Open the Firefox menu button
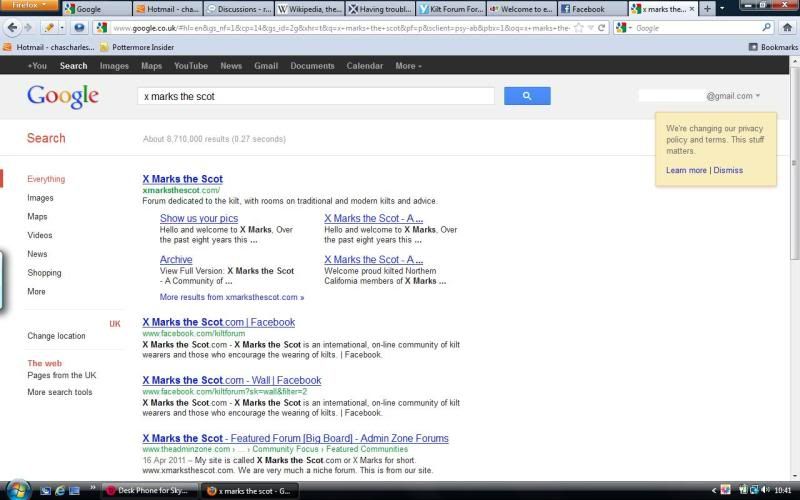This screenshot has width=800, height=500. pyautogui.click(x=30, y=5)
